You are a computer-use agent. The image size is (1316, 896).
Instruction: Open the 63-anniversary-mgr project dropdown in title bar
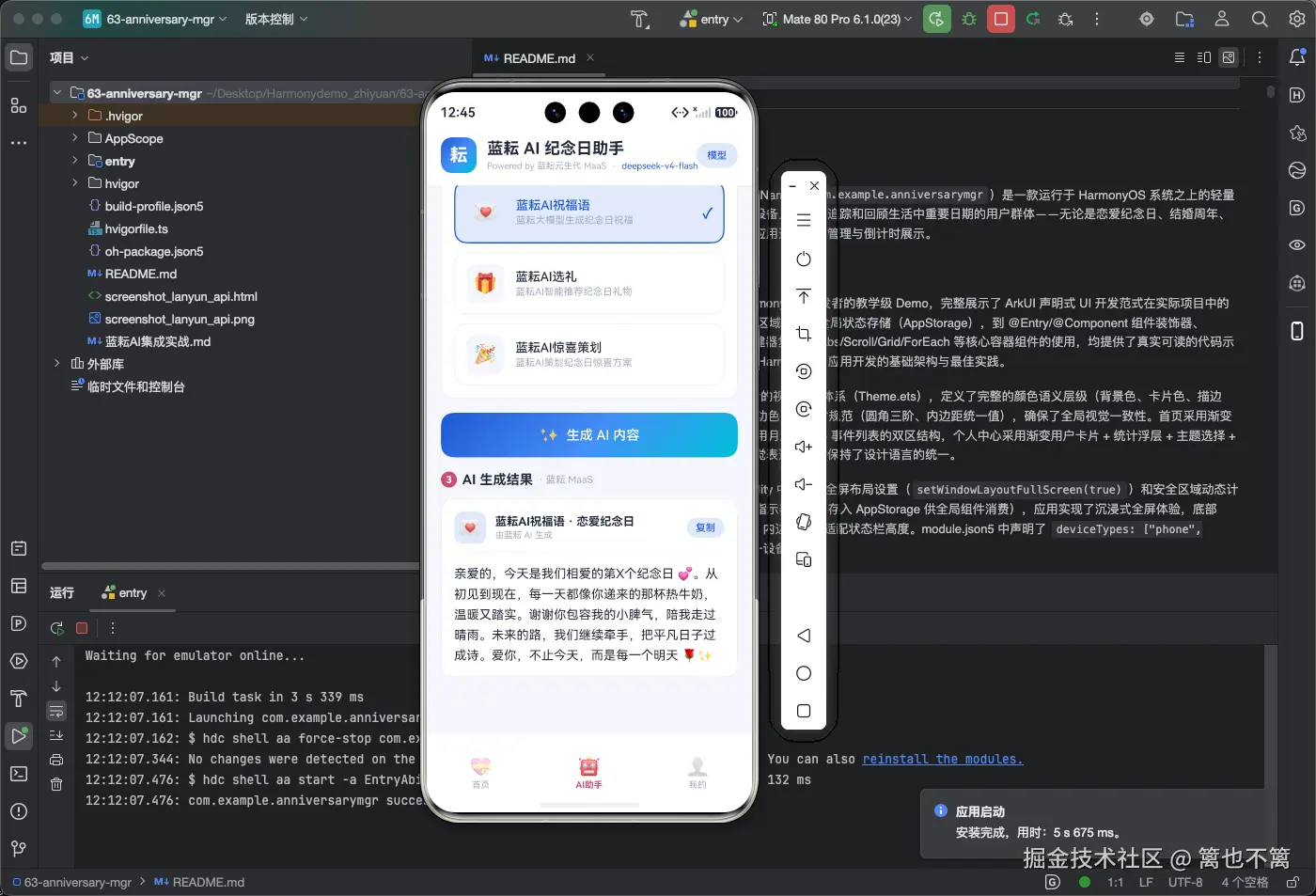155,19
